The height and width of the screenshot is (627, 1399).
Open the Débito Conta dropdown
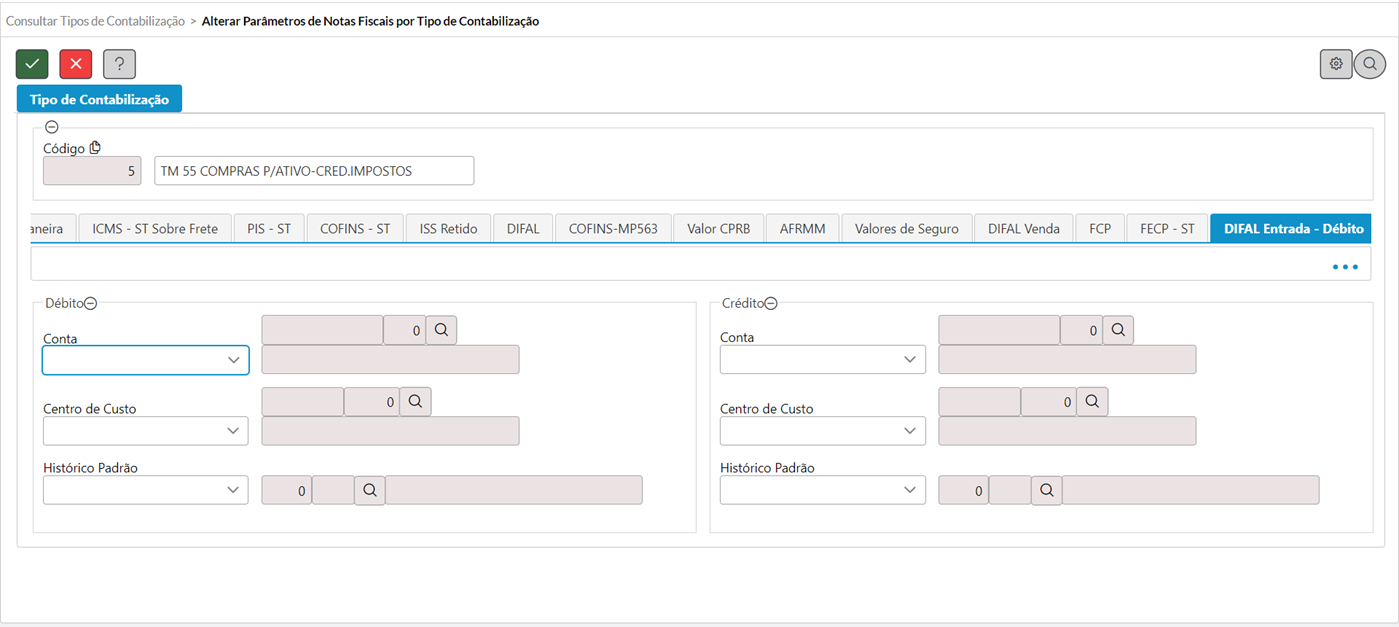(145, 360)
